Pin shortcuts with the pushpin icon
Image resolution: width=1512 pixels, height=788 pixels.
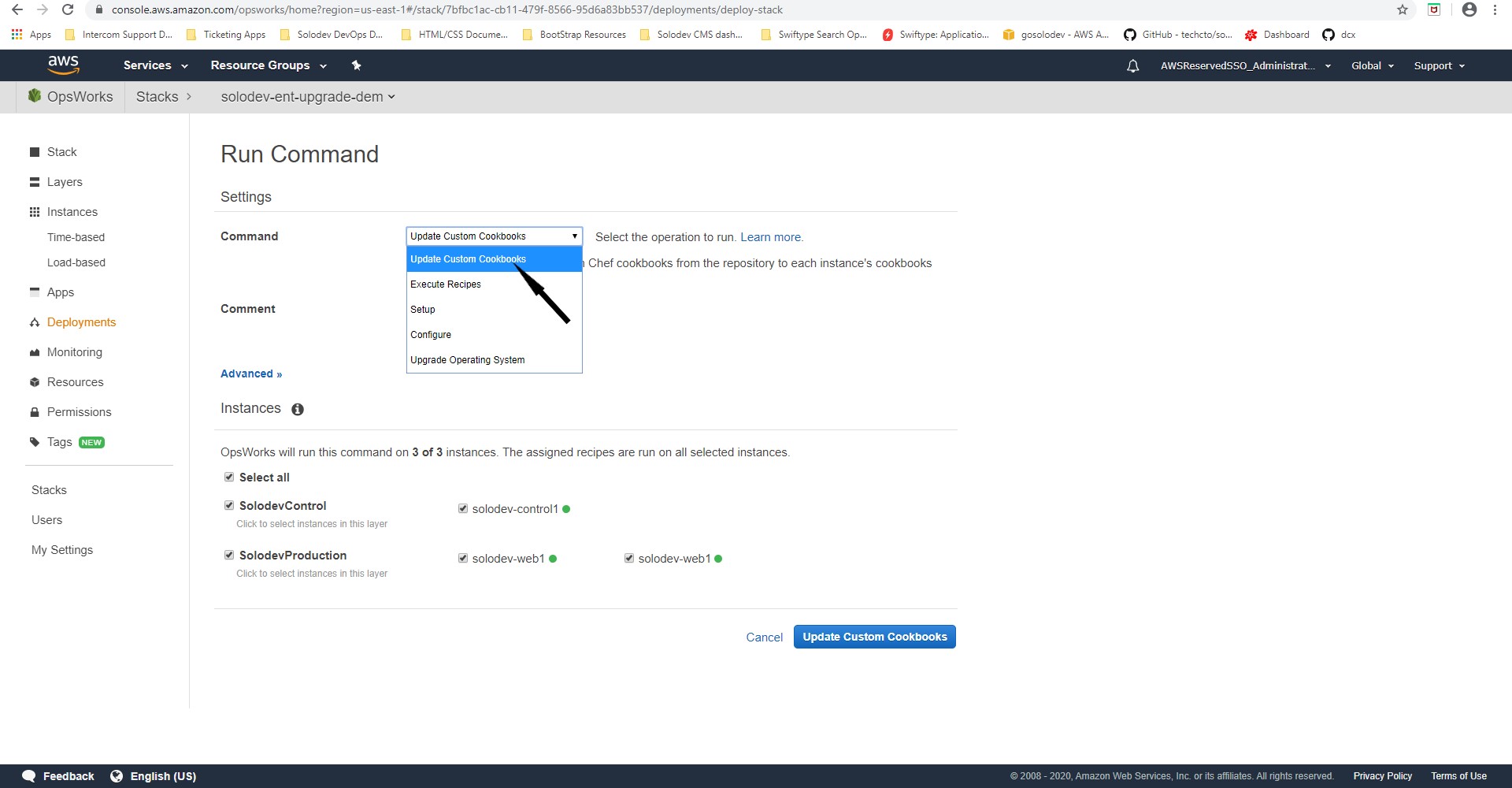click(356, 65)
